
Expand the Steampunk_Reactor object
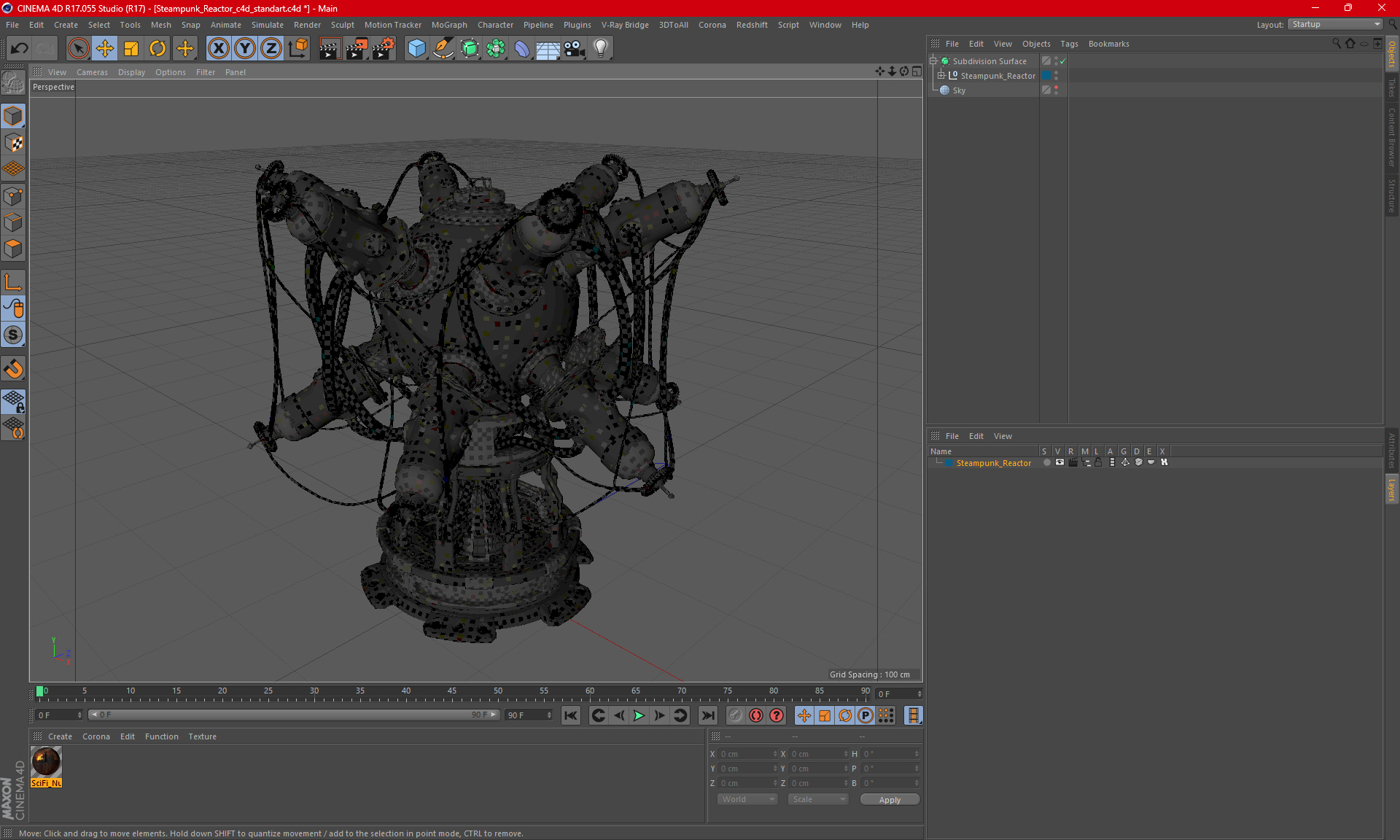pyautogui.click(x=941, y=76)
